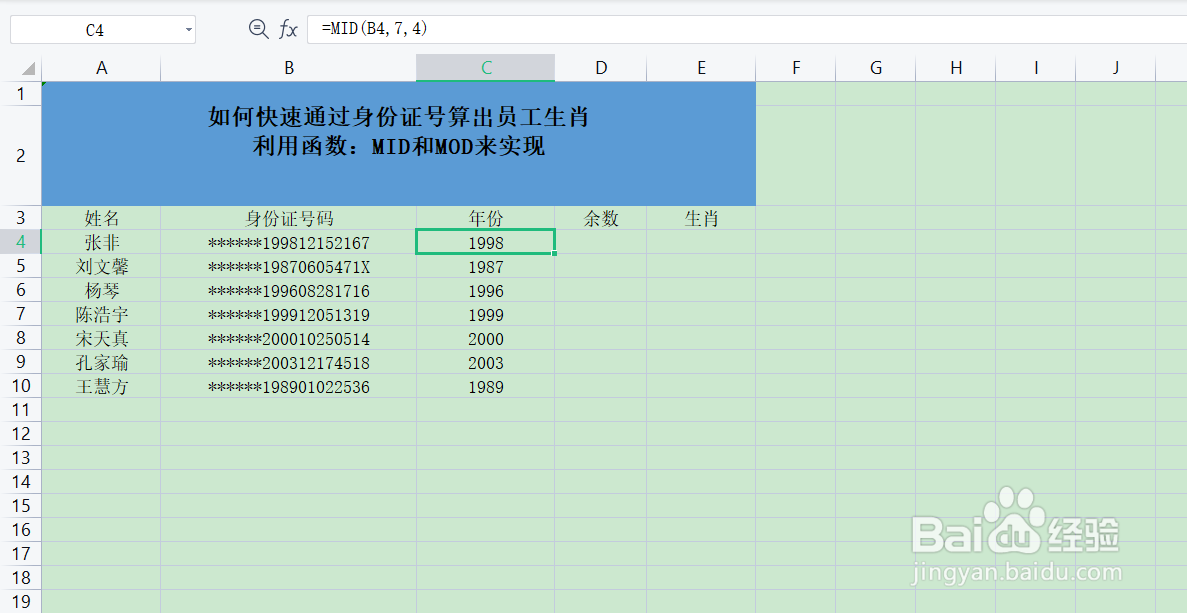
Task: Select the name cell 孔家瑜
Action: tap(101, 363)
